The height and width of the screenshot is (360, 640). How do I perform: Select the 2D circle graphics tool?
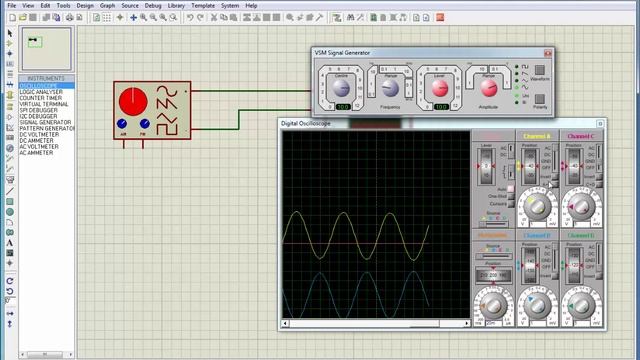[10, 212]
